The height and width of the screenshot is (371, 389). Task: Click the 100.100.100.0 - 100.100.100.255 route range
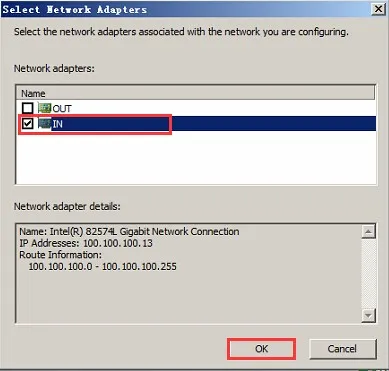coord(103,266)
